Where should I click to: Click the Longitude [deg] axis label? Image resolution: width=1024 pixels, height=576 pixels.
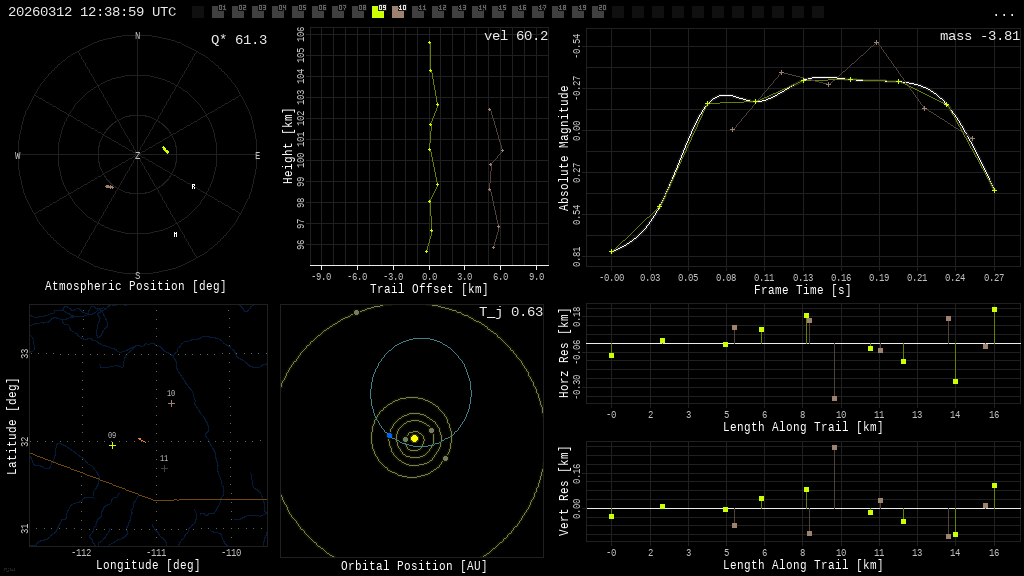148,565
